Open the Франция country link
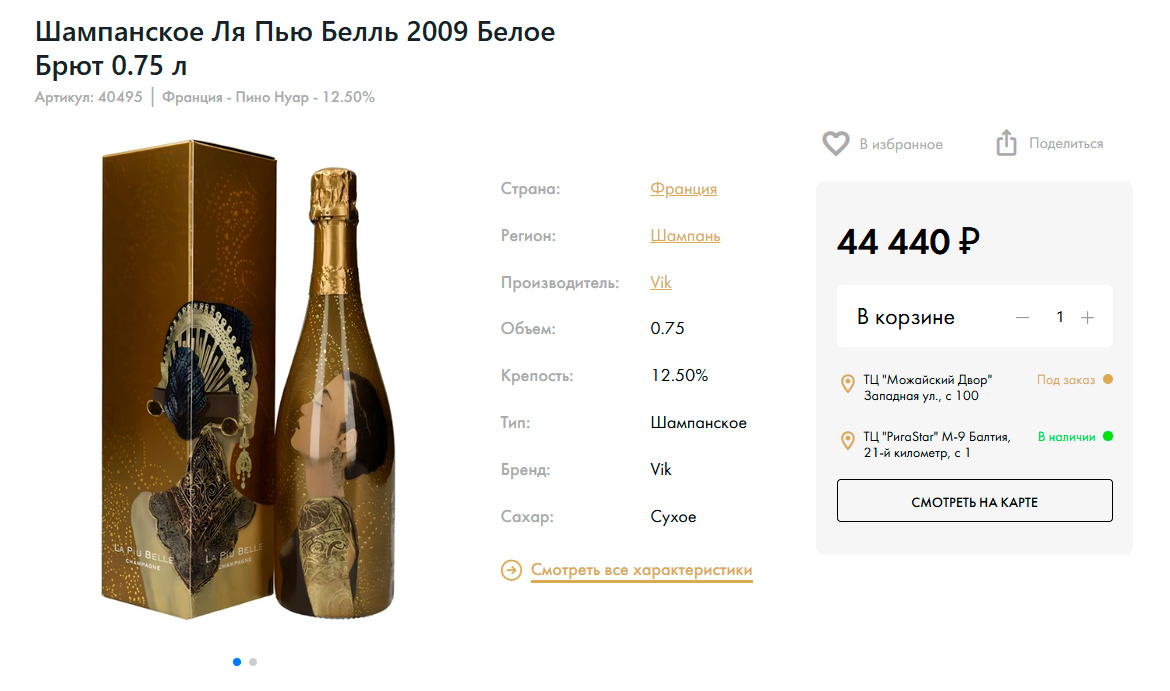The width and height of the screenshot is (1170, 691). pyautogui.click(x=683, y=188)
